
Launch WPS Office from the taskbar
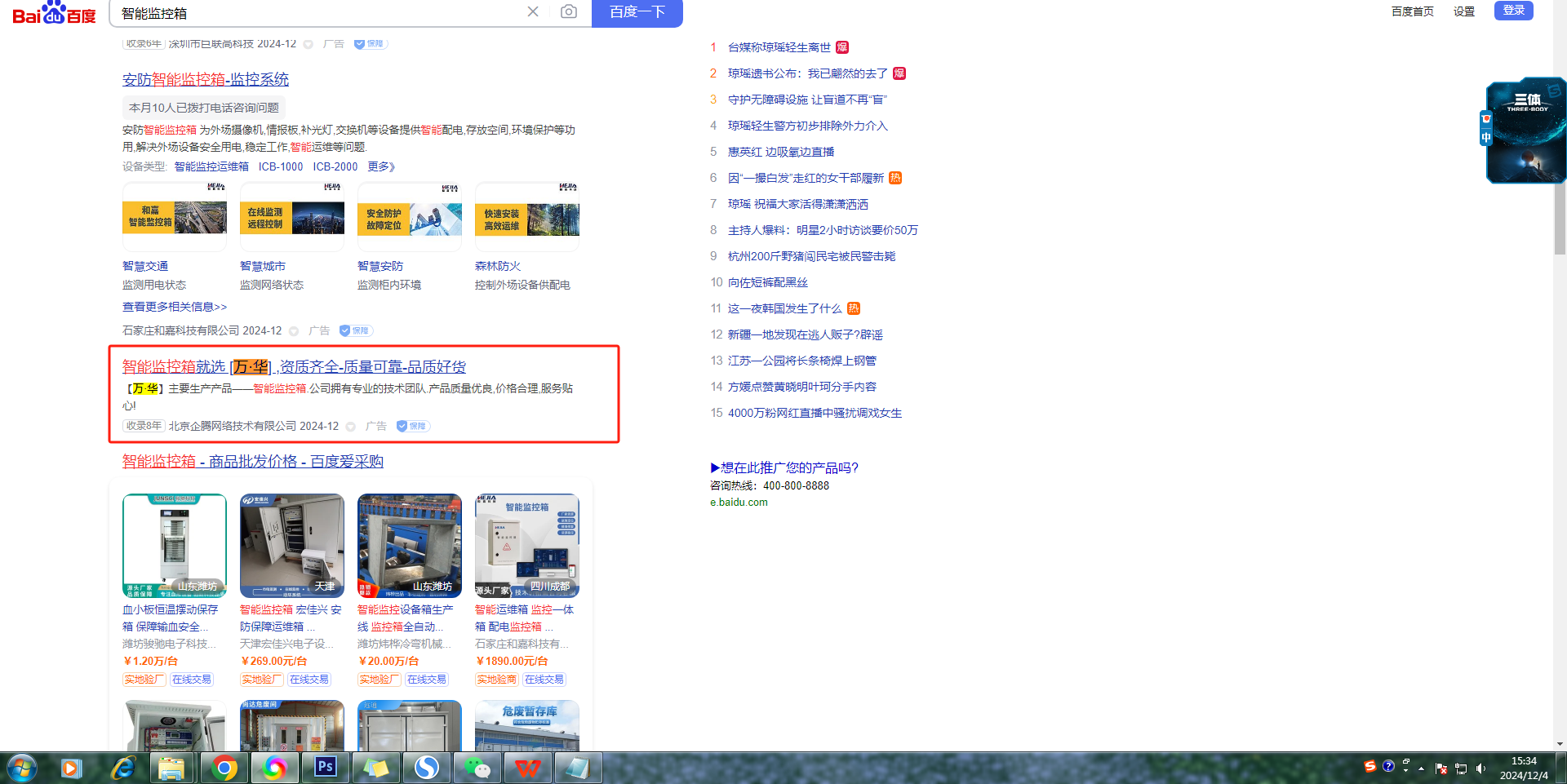[528, 768]
